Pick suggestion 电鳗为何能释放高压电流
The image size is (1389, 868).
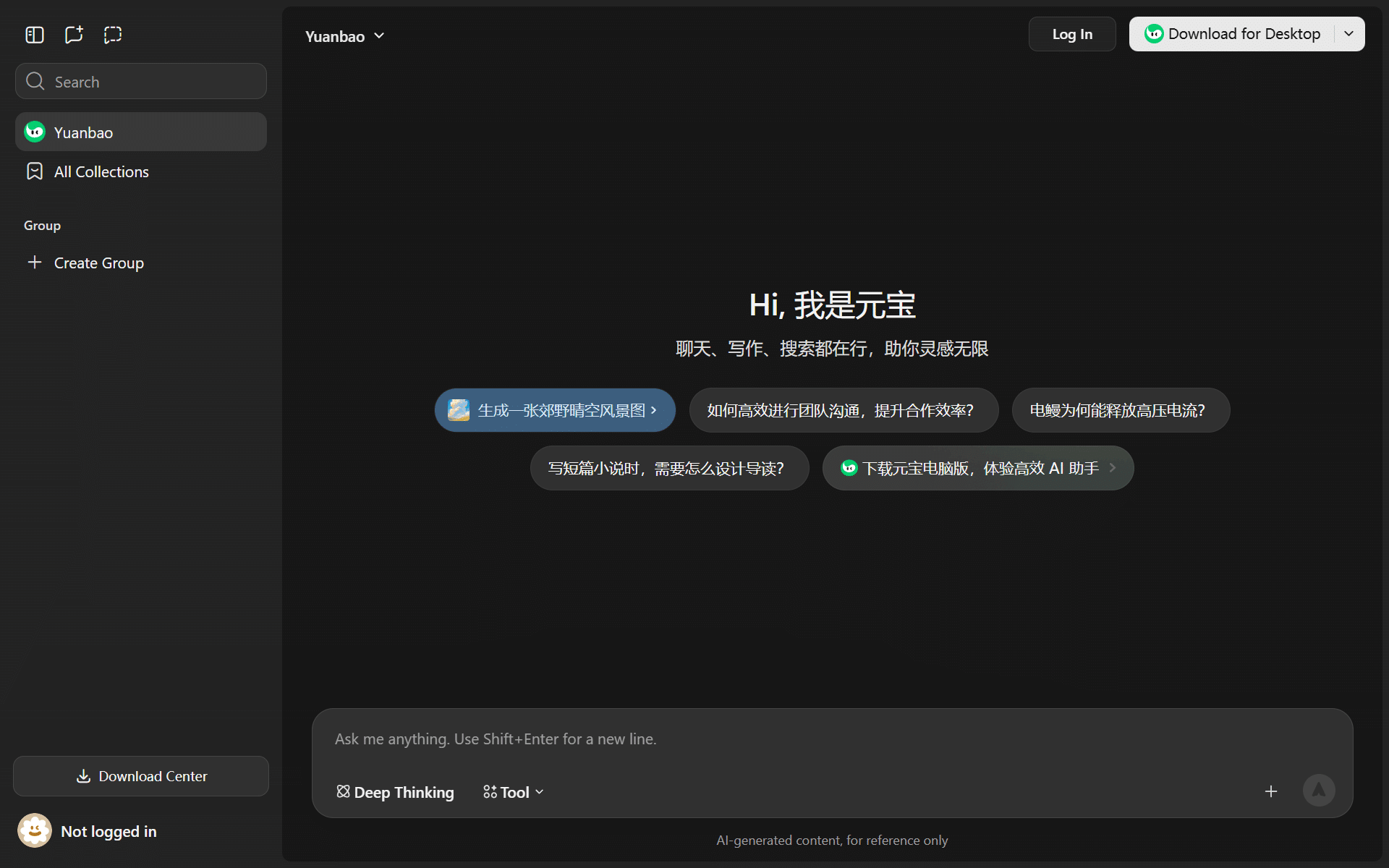pos(1121,410)
